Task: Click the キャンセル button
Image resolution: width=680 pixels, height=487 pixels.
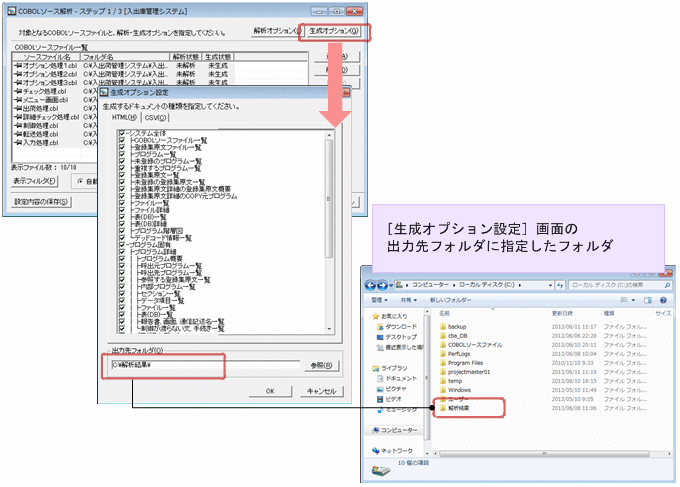Action: (x=321, y=391)
